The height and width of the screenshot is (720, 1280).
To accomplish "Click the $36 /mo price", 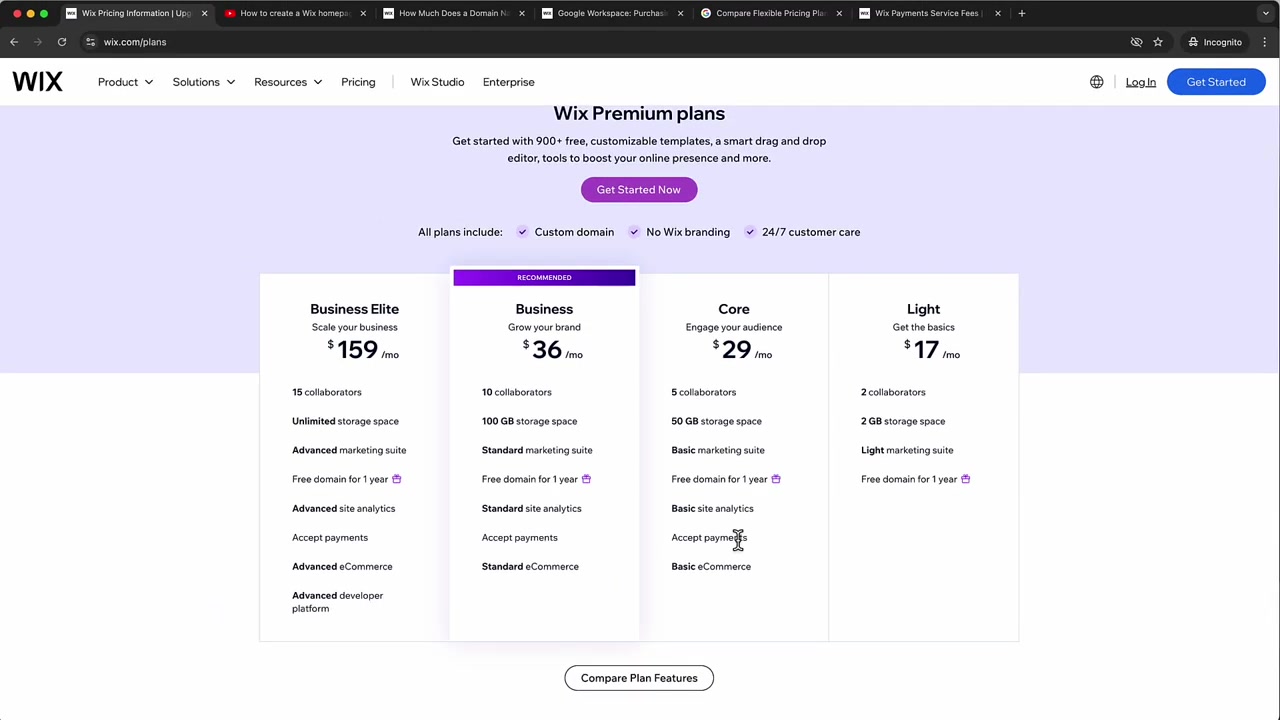I will pyautogui.click(x=552, y=349).
